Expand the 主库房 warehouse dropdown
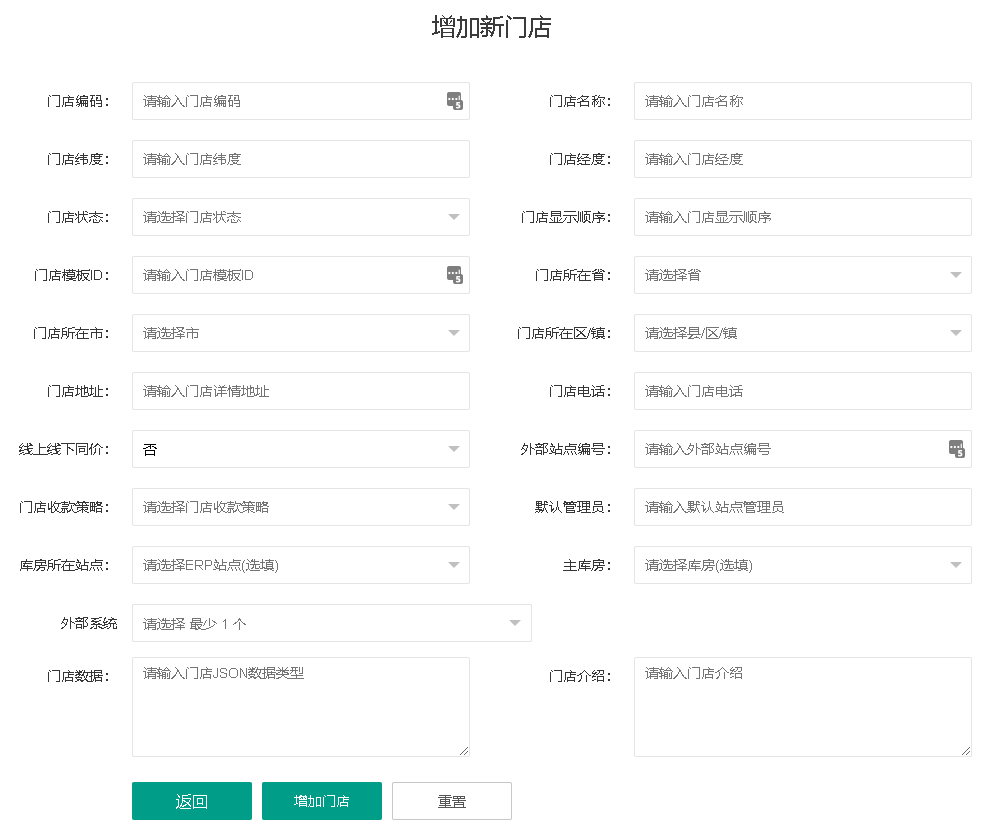This screenshot has width=988, height=839. click(x=802, y=565)
